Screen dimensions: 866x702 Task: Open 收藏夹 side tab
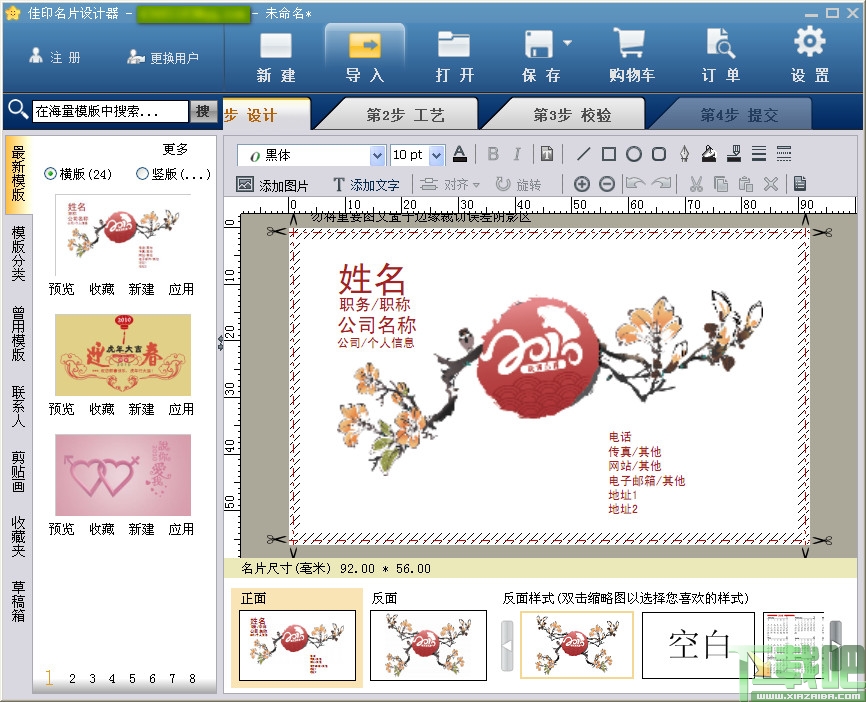[18, 536]
